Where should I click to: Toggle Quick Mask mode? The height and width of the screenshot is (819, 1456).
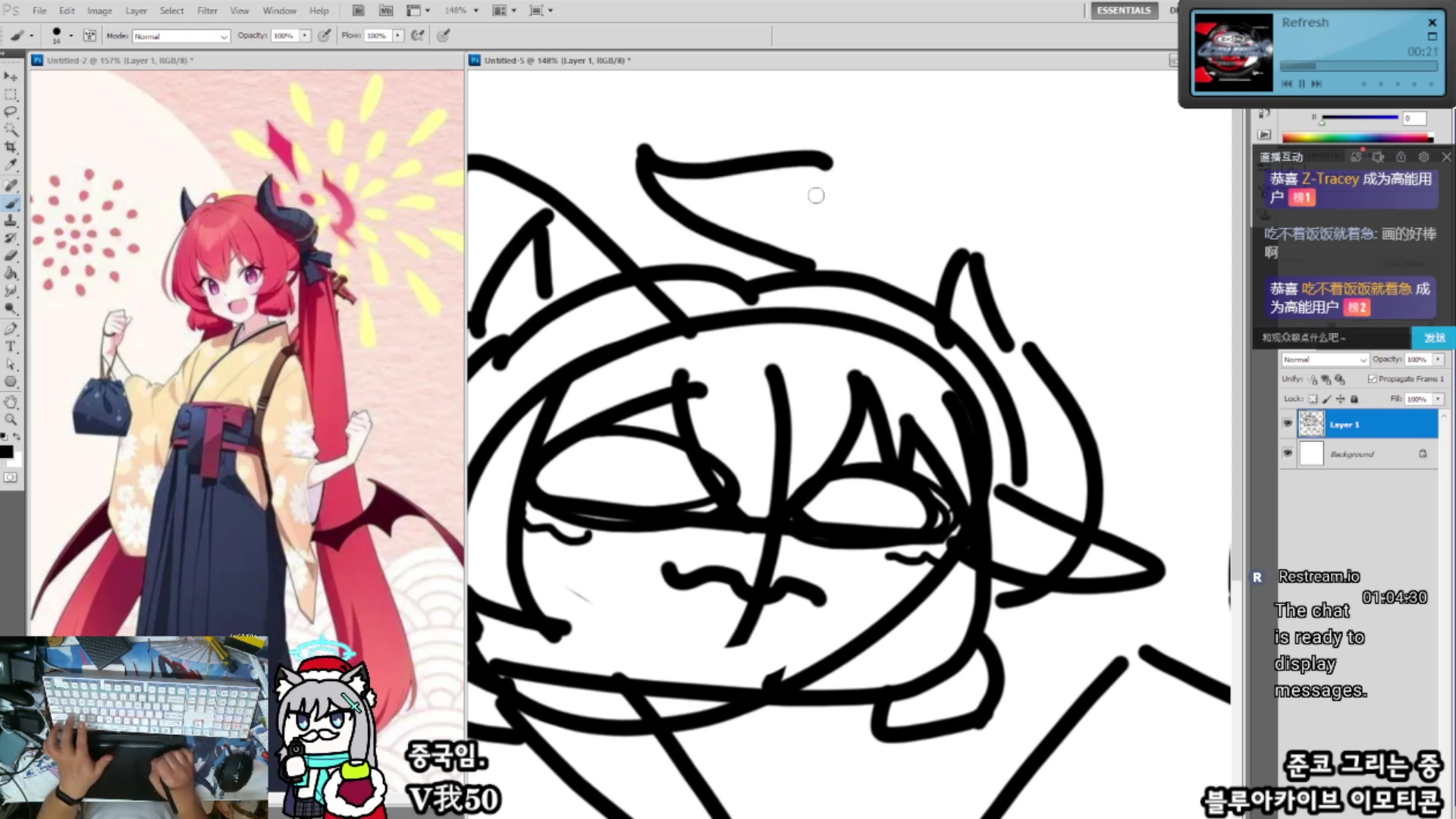click(x=10, y=478)
